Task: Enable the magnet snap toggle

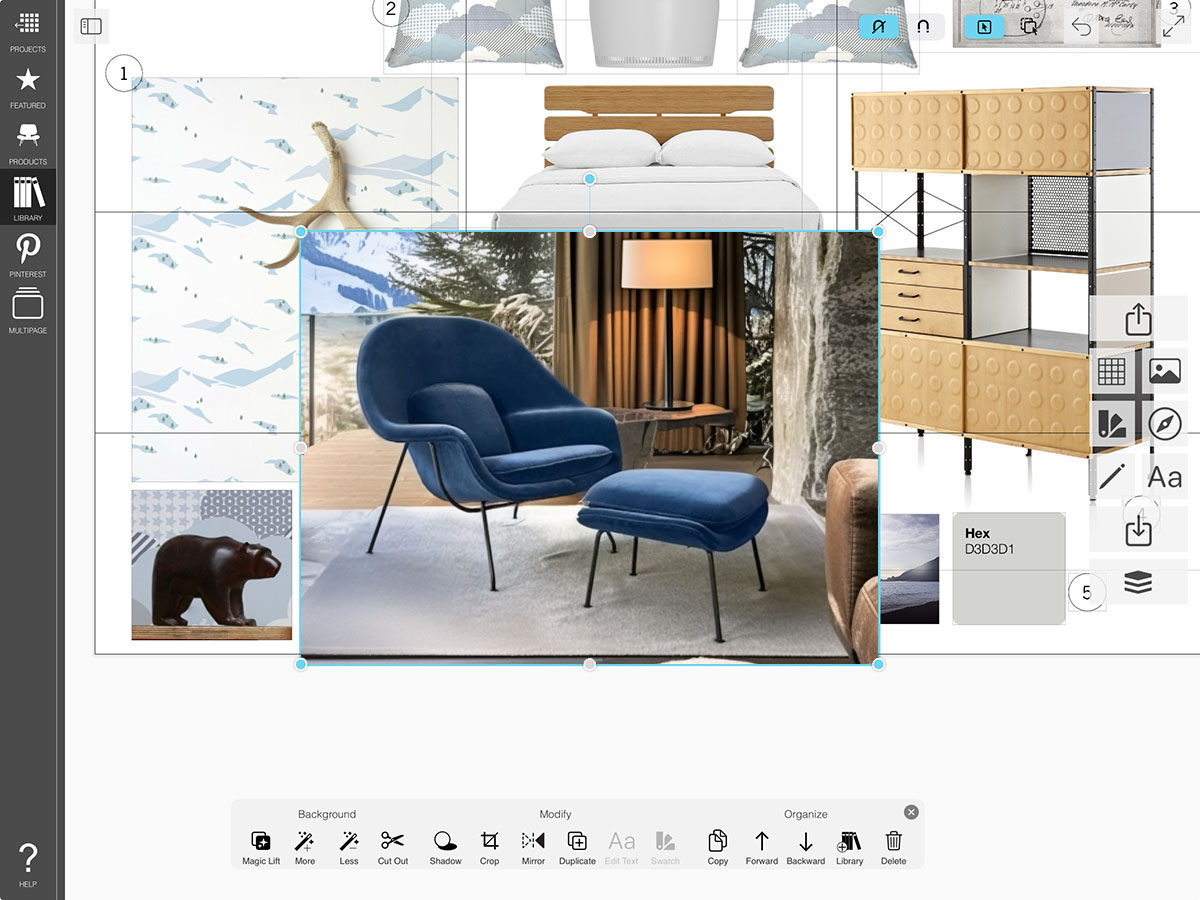Action: pyautogui.click(x=923, y=27)
